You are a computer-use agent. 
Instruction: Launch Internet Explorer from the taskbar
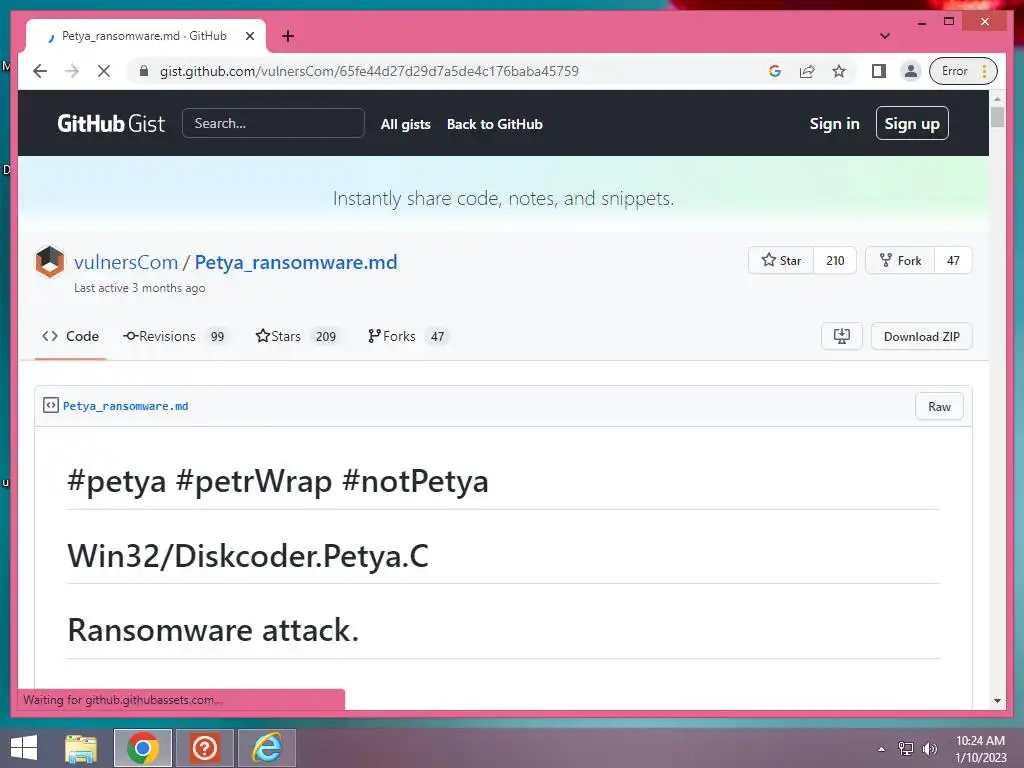click(x=267, y=748)
